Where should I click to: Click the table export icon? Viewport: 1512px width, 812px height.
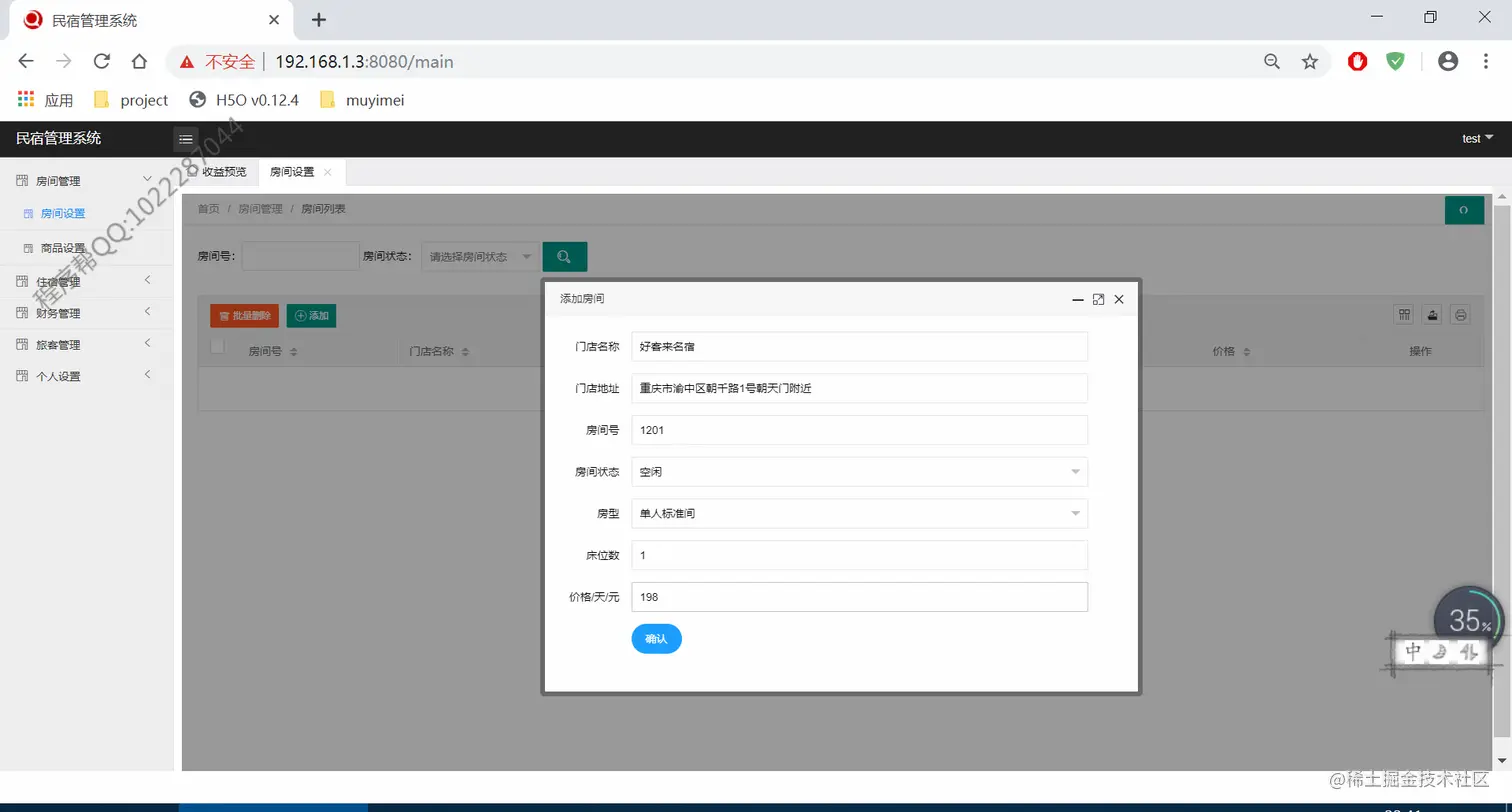pos(1433,315)
